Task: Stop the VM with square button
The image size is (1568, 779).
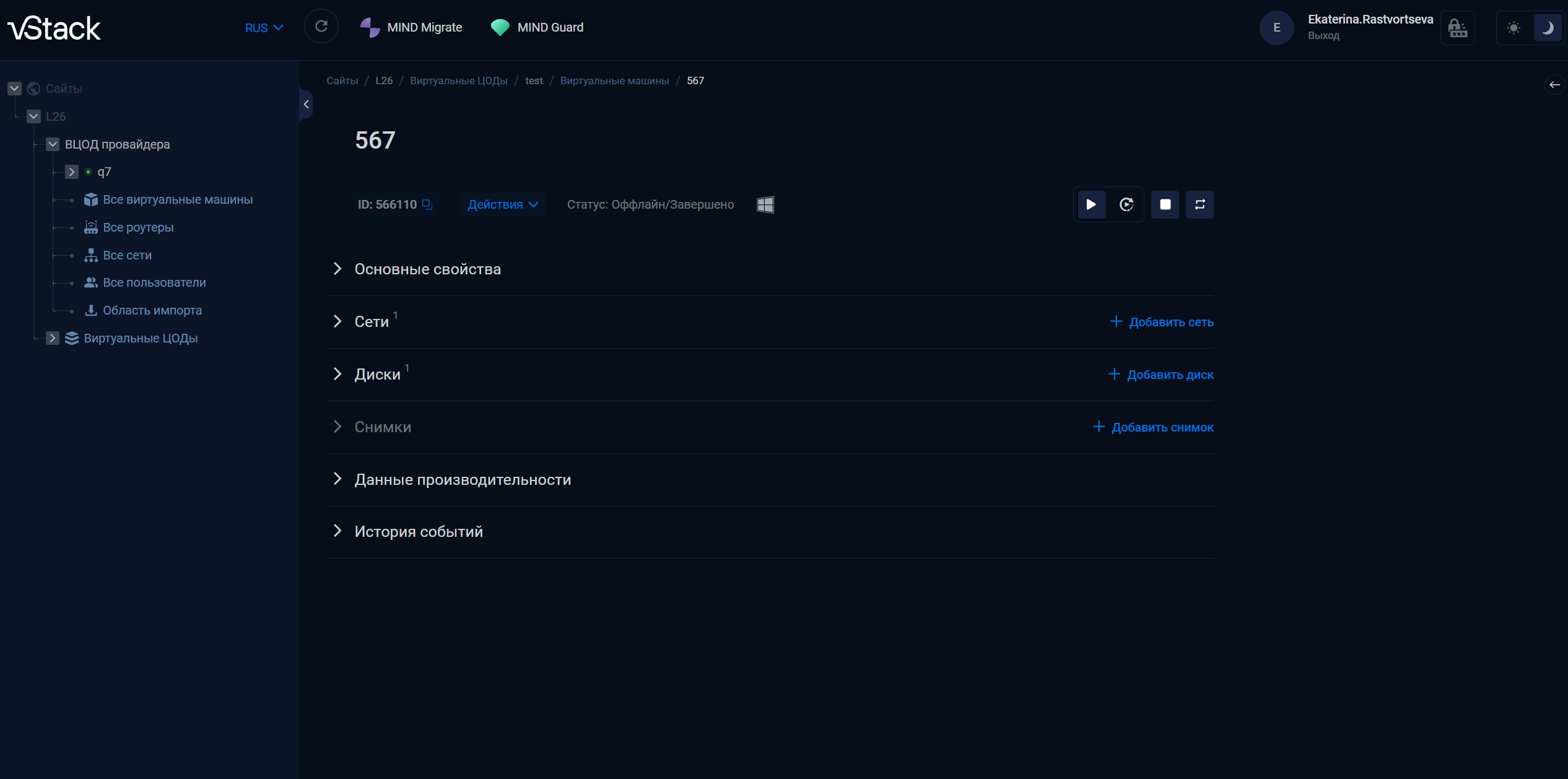Action: pos(1165,204)
